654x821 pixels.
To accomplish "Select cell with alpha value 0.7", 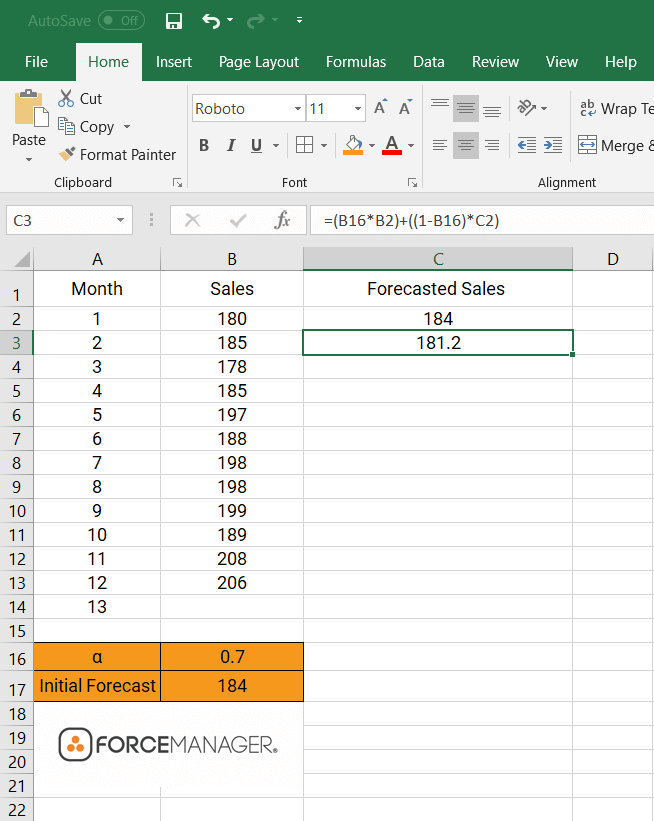I will click(x=232, y=657).
